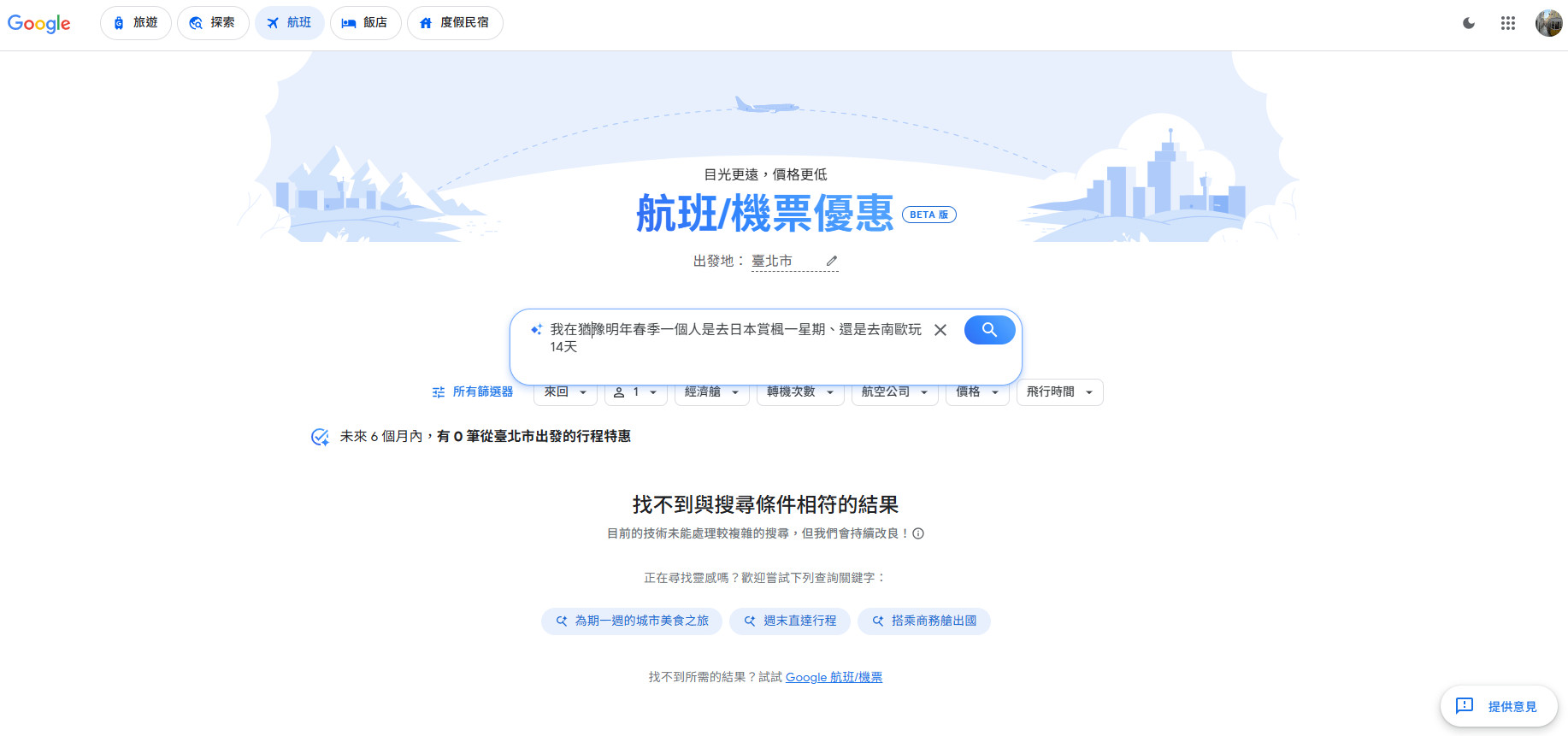Screen dimensions: 1568x736
Task: Click the Google logo
Action: click(x=39, y=23)
